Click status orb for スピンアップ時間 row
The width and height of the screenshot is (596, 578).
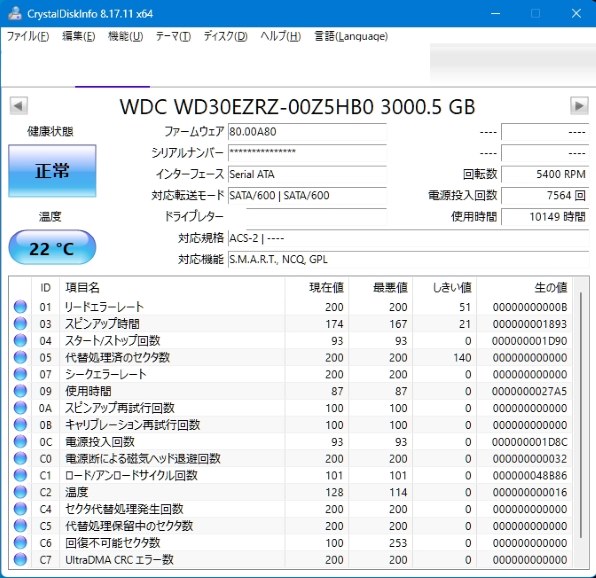click(x=20, y=324)
